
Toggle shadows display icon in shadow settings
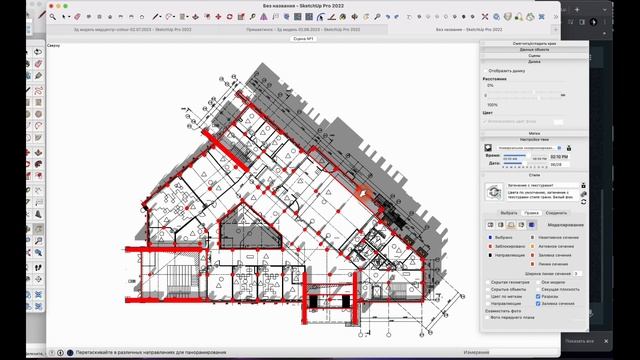(x=488, y=148)
